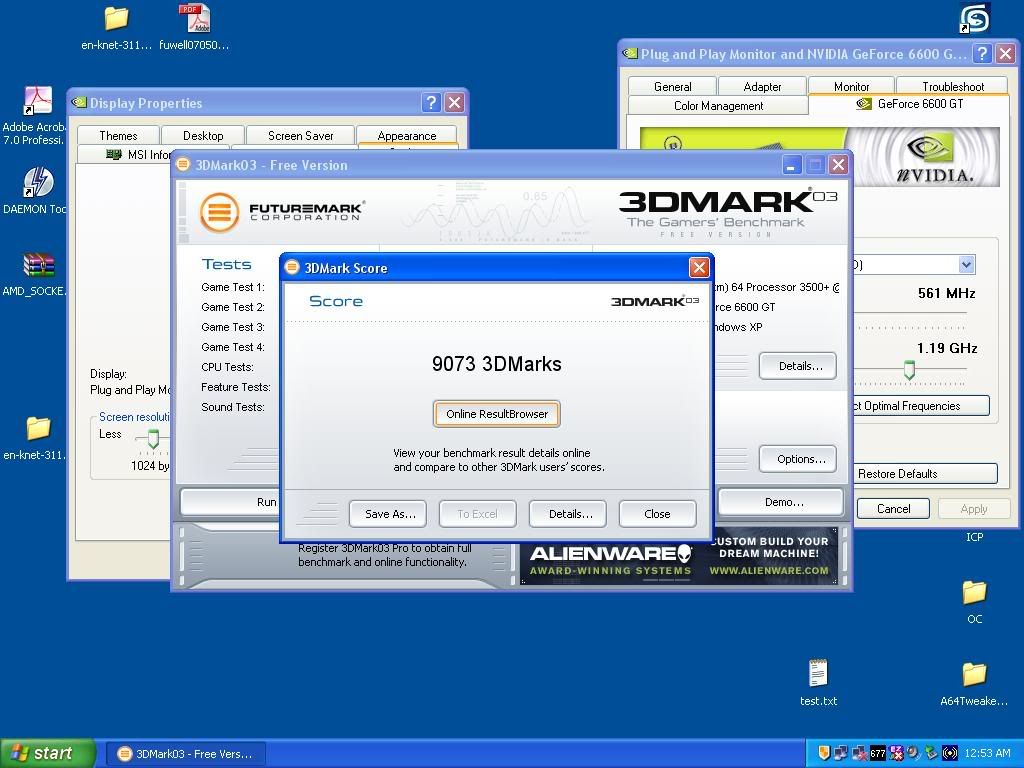
Task: Click security shield tray icon
Action: (824, 753)
